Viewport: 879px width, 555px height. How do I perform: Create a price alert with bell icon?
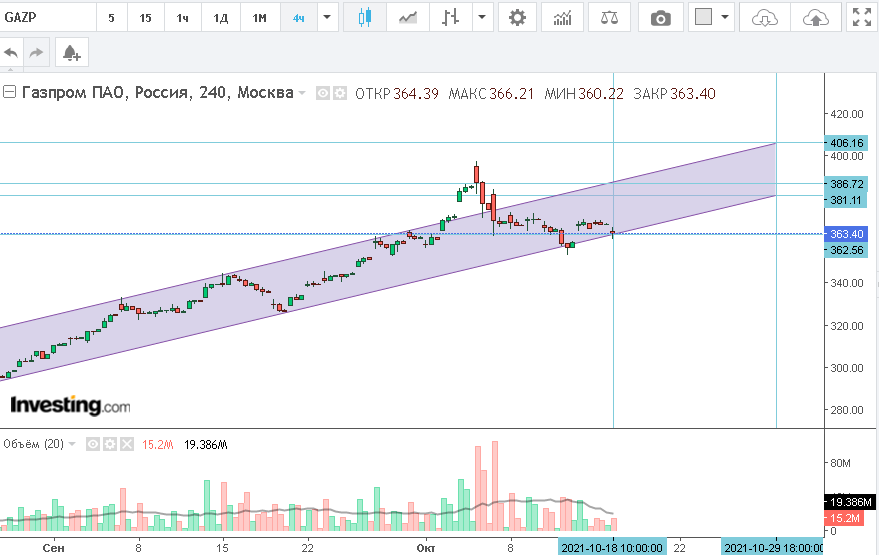point(72,53)
